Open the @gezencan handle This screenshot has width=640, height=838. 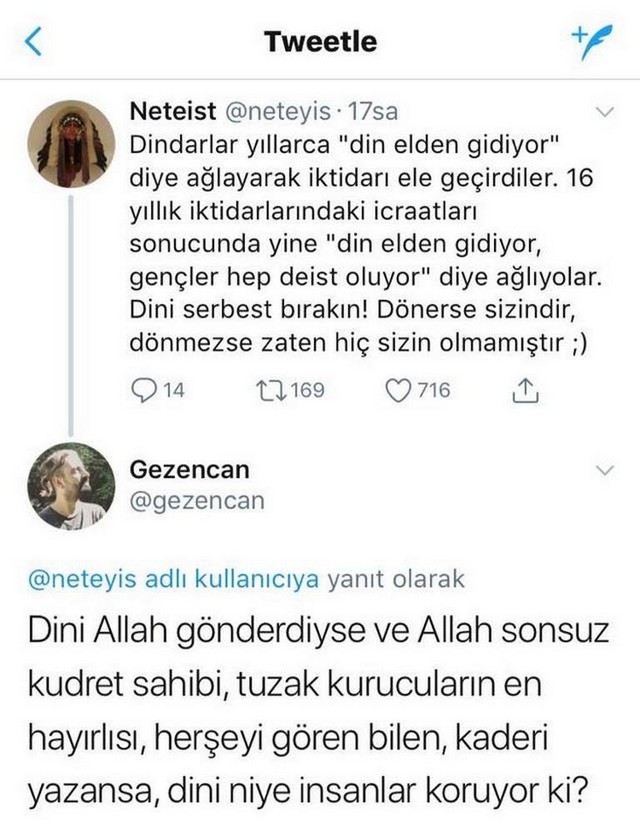[197, 501]
